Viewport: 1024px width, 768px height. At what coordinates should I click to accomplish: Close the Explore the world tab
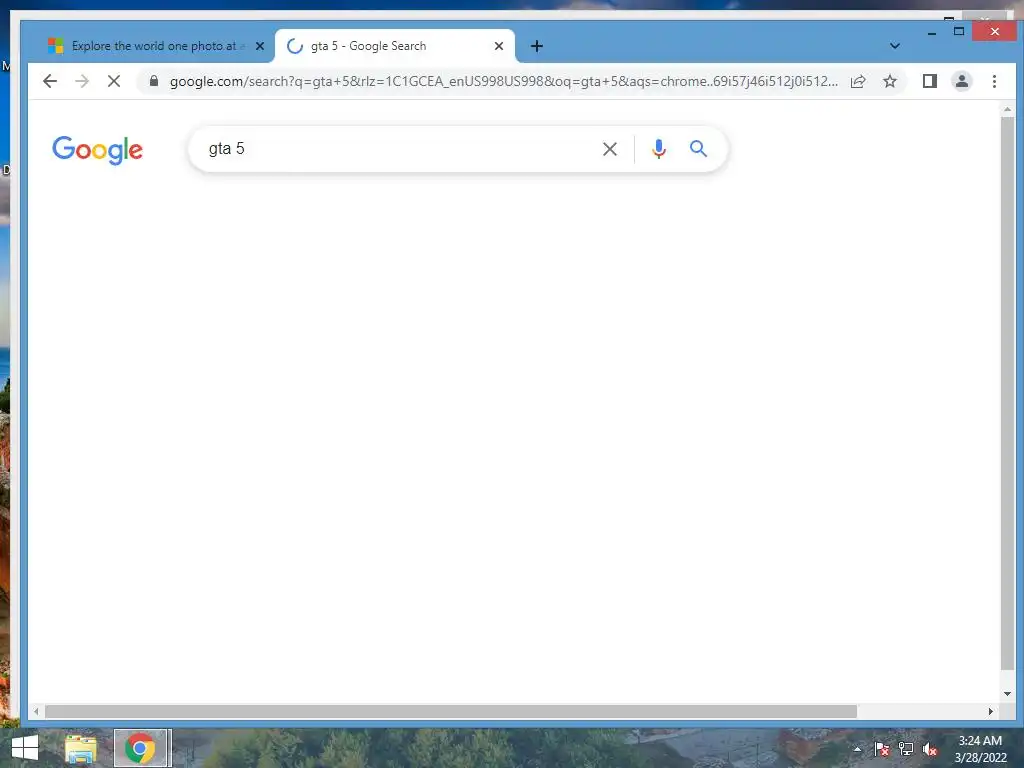coord(260,46)
